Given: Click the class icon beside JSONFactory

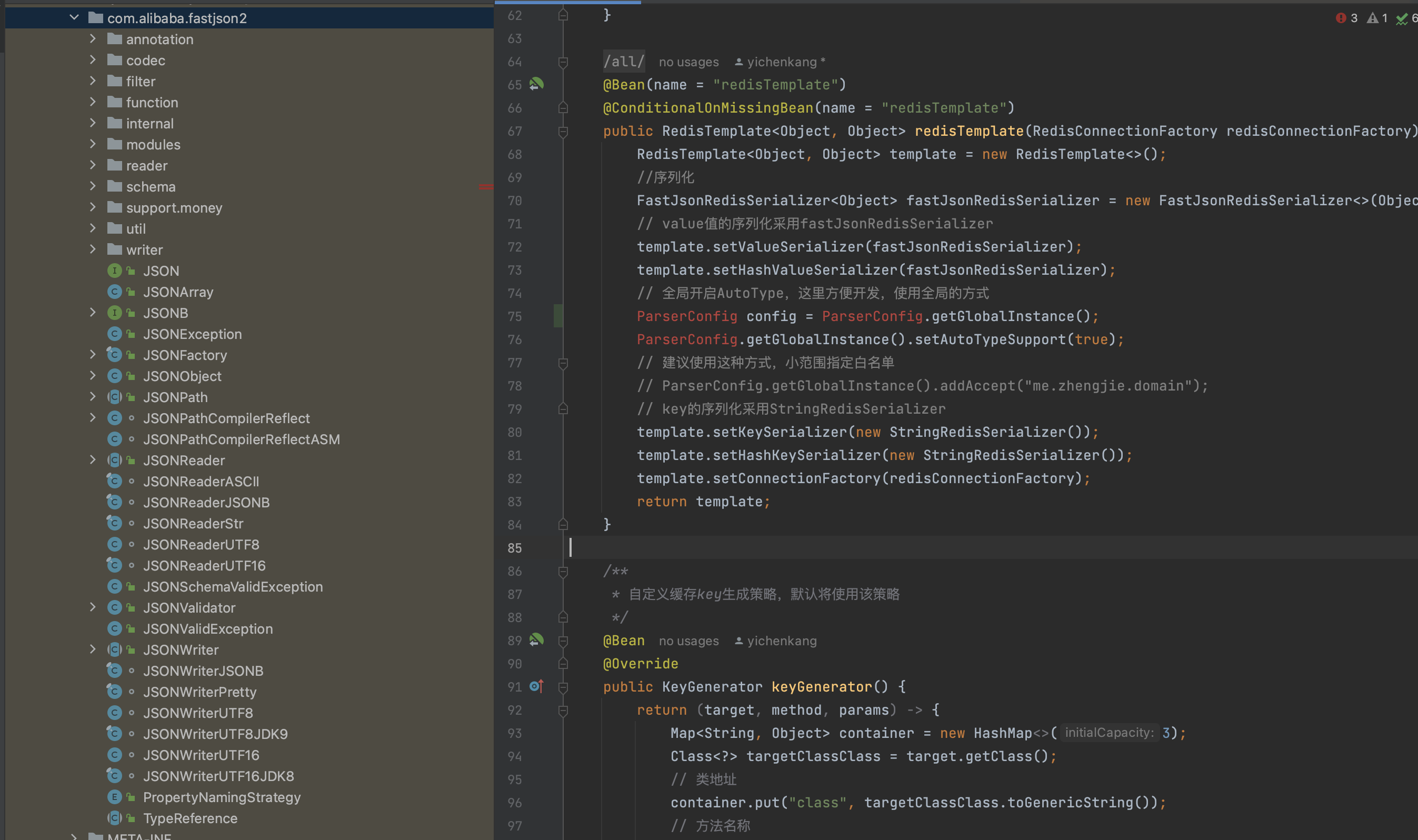Looking at the screenshot, I should pos(115,354).
